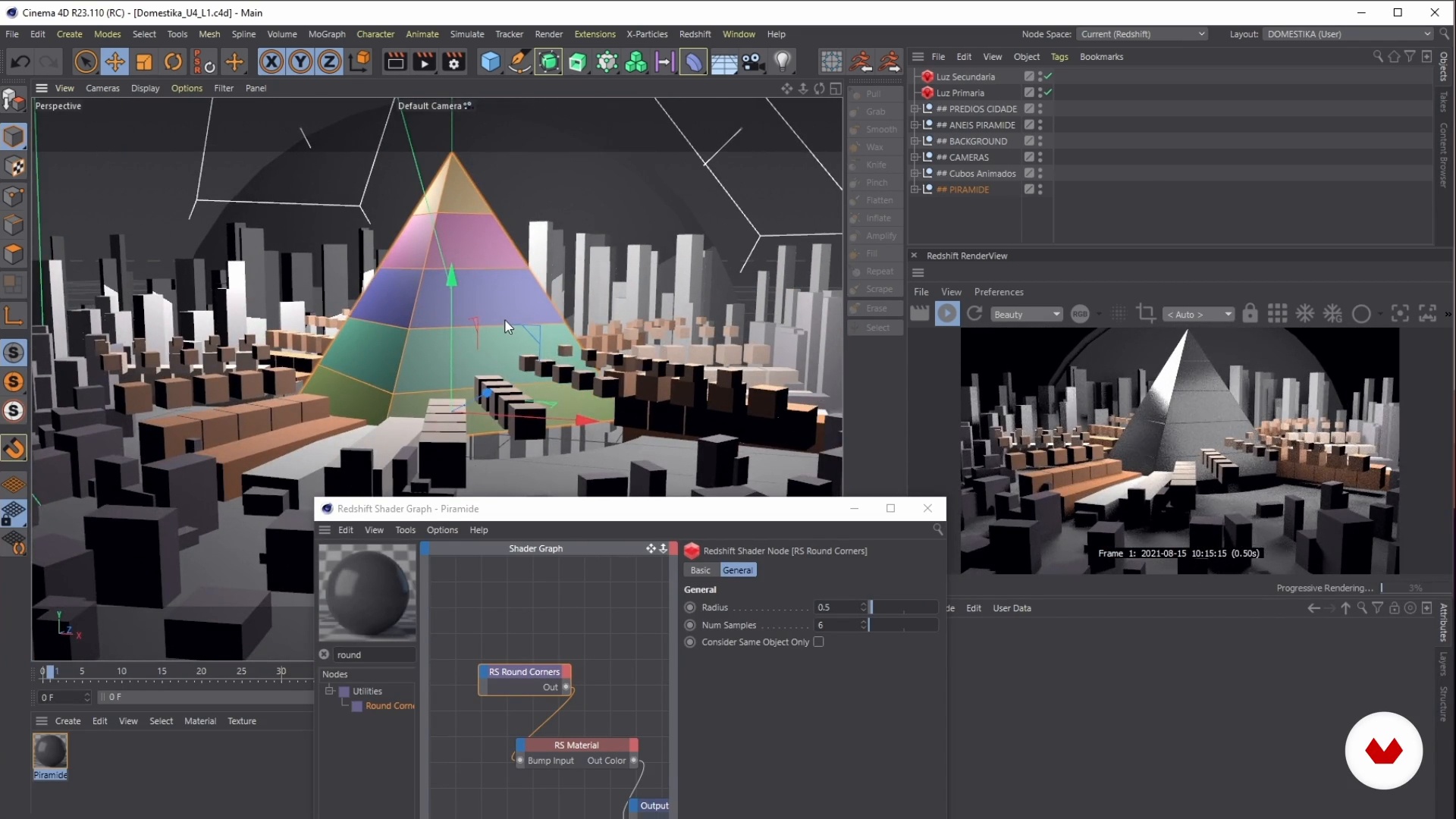Click the Bend deformer icon
This screenshot has width=1456, height=819.
point(694,61)
